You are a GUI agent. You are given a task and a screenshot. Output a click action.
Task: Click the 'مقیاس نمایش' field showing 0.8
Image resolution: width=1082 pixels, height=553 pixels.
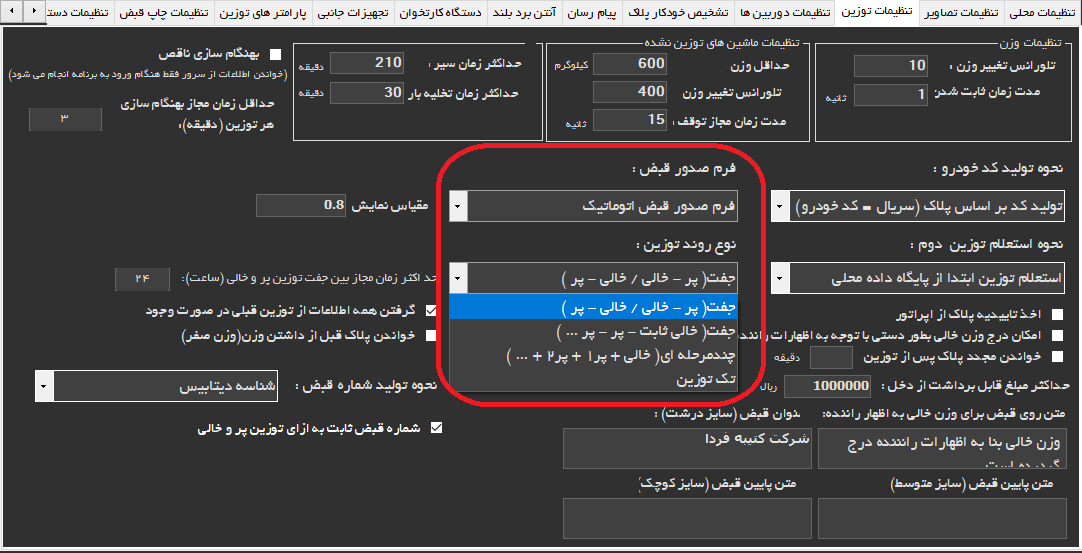coord(301,206)
